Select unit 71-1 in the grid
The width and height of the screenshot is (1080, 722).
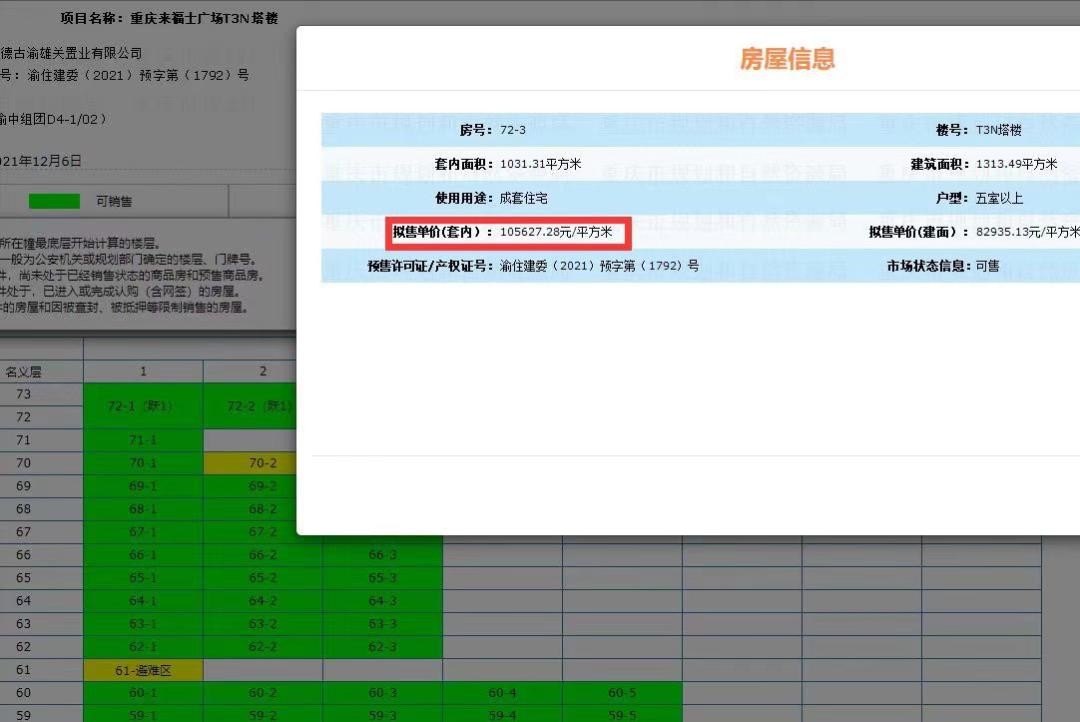[143, 440]
